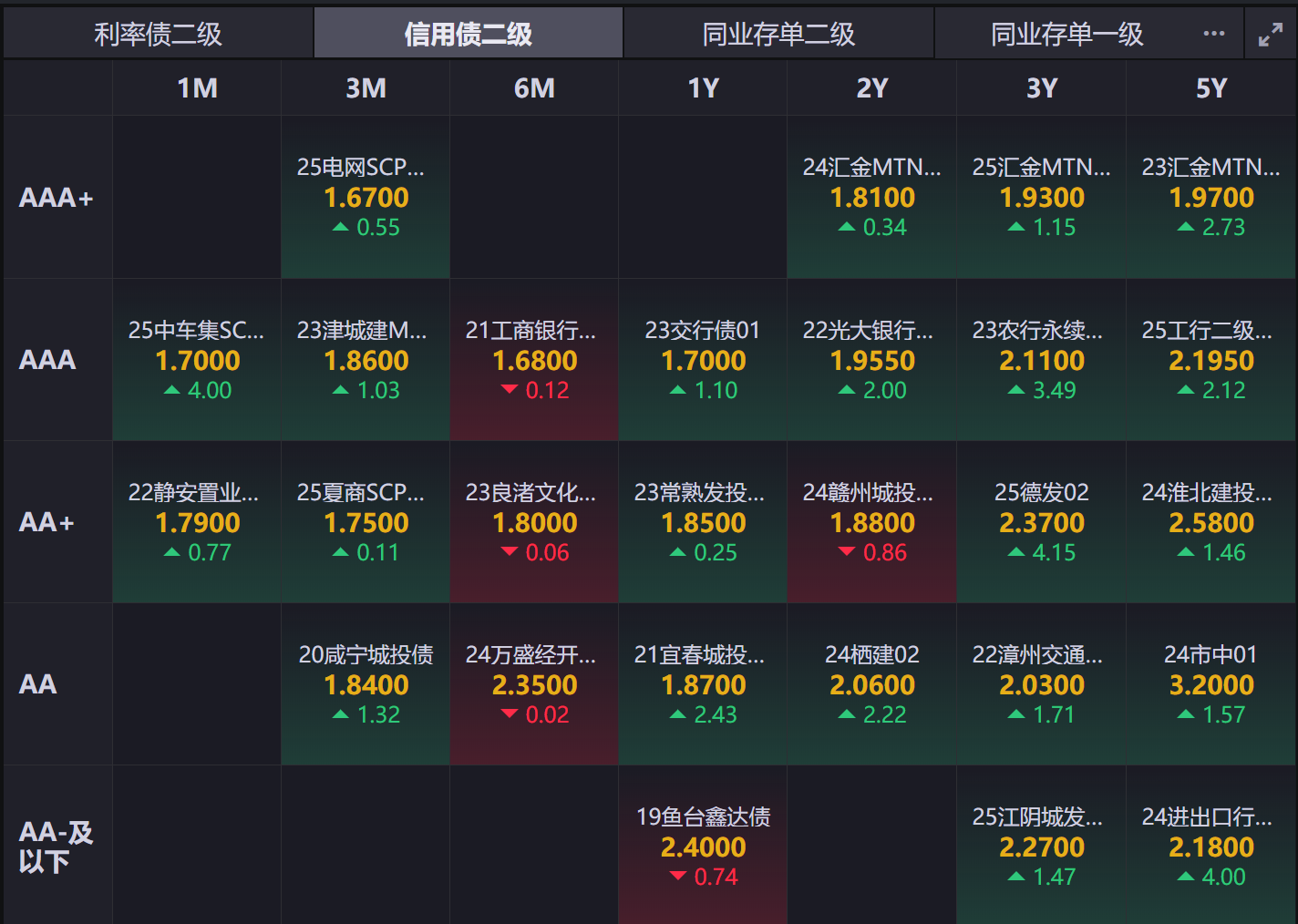This screenshot has width=1298, height=924.
Task: Open bond 23津城建M... at 1.8600
Action: 366,360
